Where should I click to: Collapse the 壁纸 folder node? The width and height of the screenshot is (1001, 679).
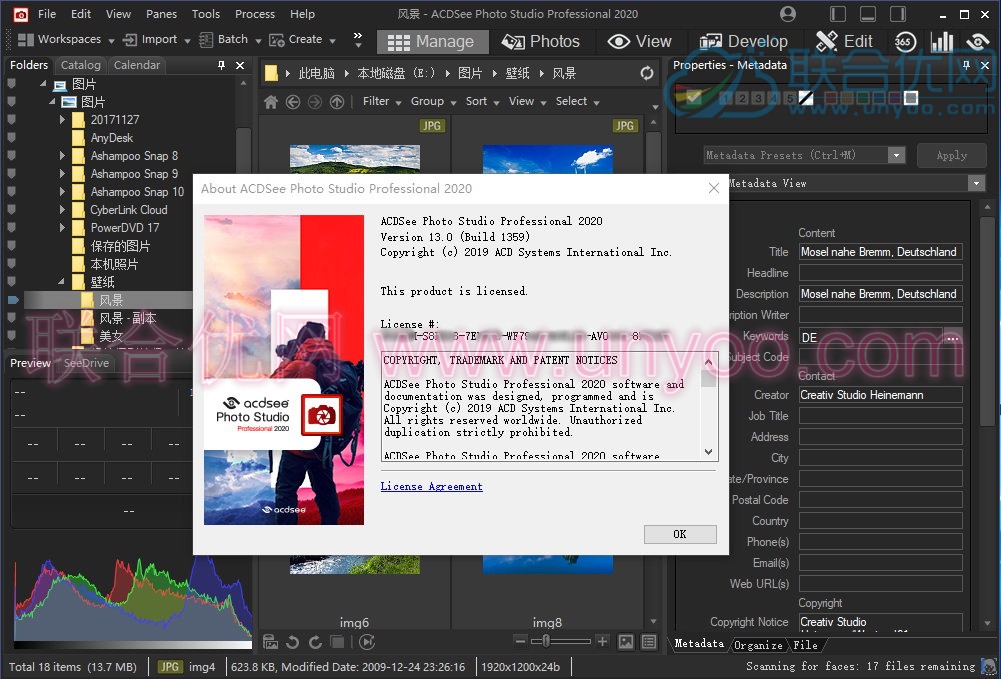62,281
